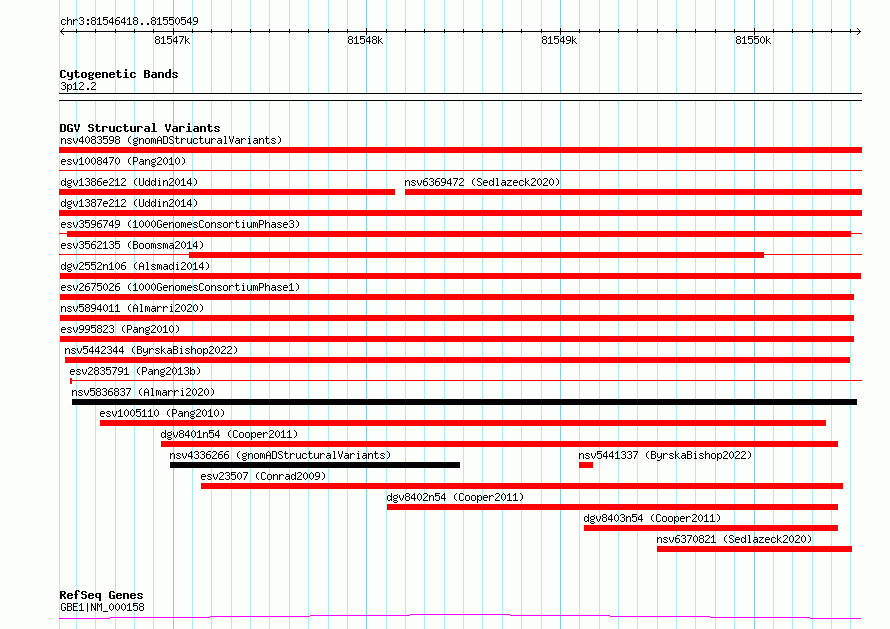
Task: Click nsv5441337 (ByrskaBishop2022) label
Action: [x=665, y=455]
